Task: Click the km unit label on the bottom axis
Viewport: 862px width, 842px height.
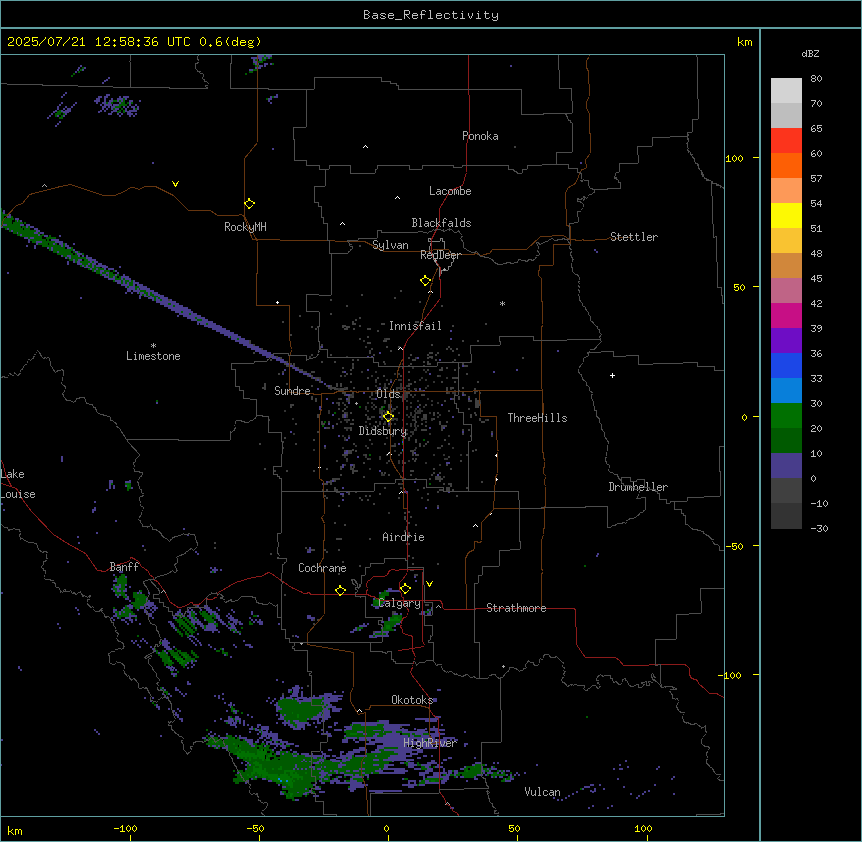Action: [15, 830]
